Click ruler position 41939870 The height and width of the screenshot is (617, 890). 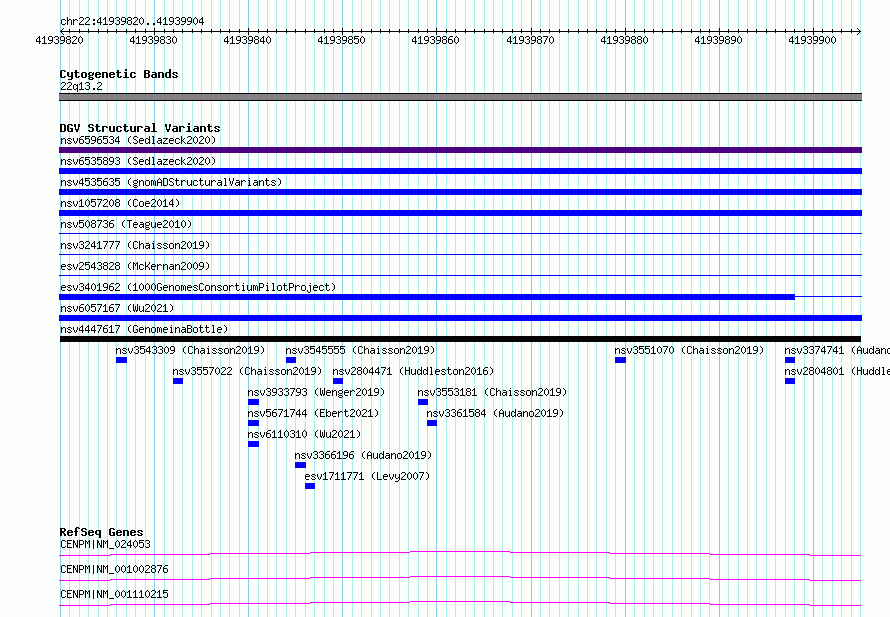click(x=530, y=40)
